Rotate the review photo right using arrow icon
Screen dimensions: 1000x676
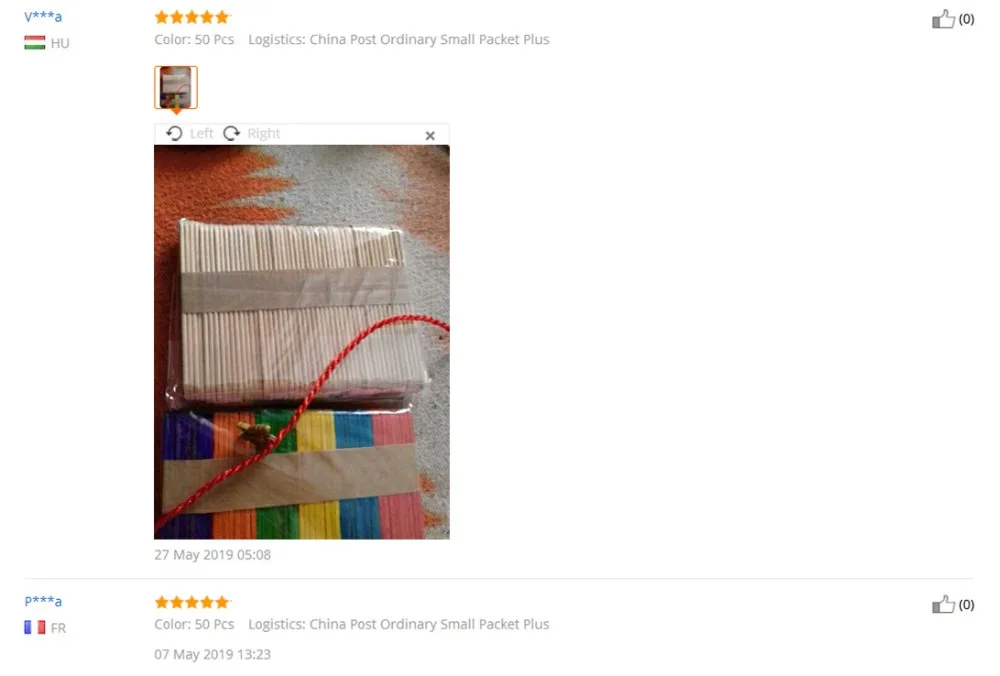(x=232, y=133)
